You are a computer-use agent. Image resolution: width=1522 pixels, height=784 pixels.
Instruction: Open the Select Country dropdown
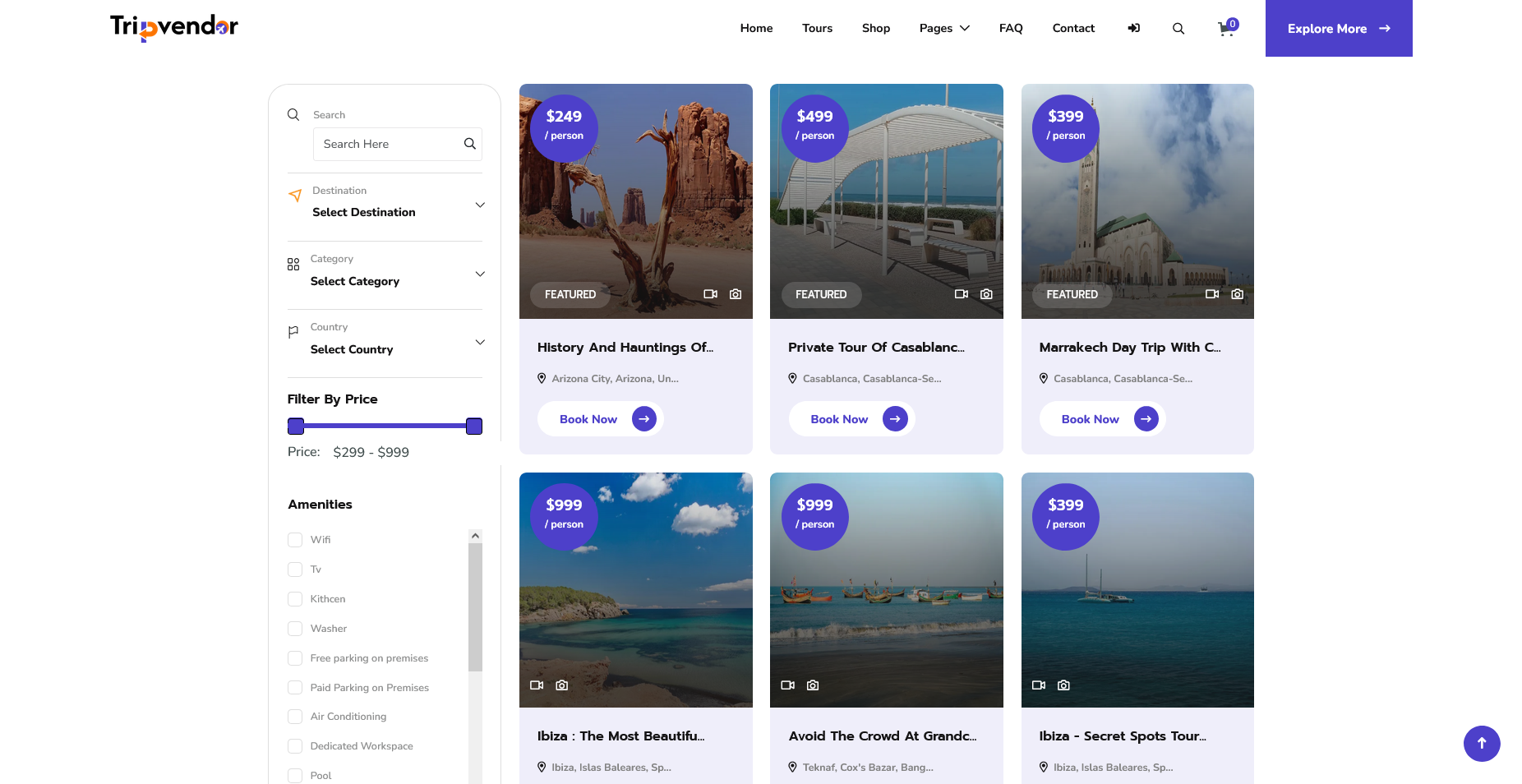click(398, 349)
